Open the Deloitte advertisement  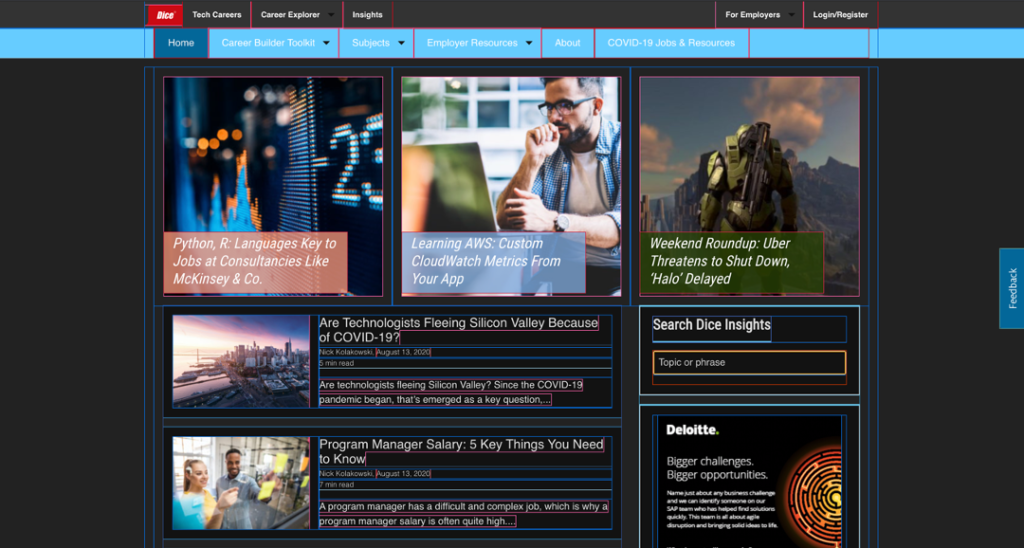pyautogui.click(x=749, y=481)
